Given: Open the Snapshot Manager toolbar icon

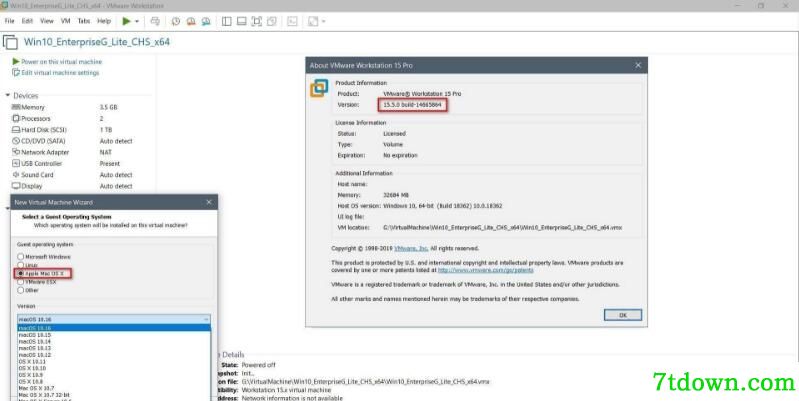Looking at the screenshot, I should tap(206, 21).
